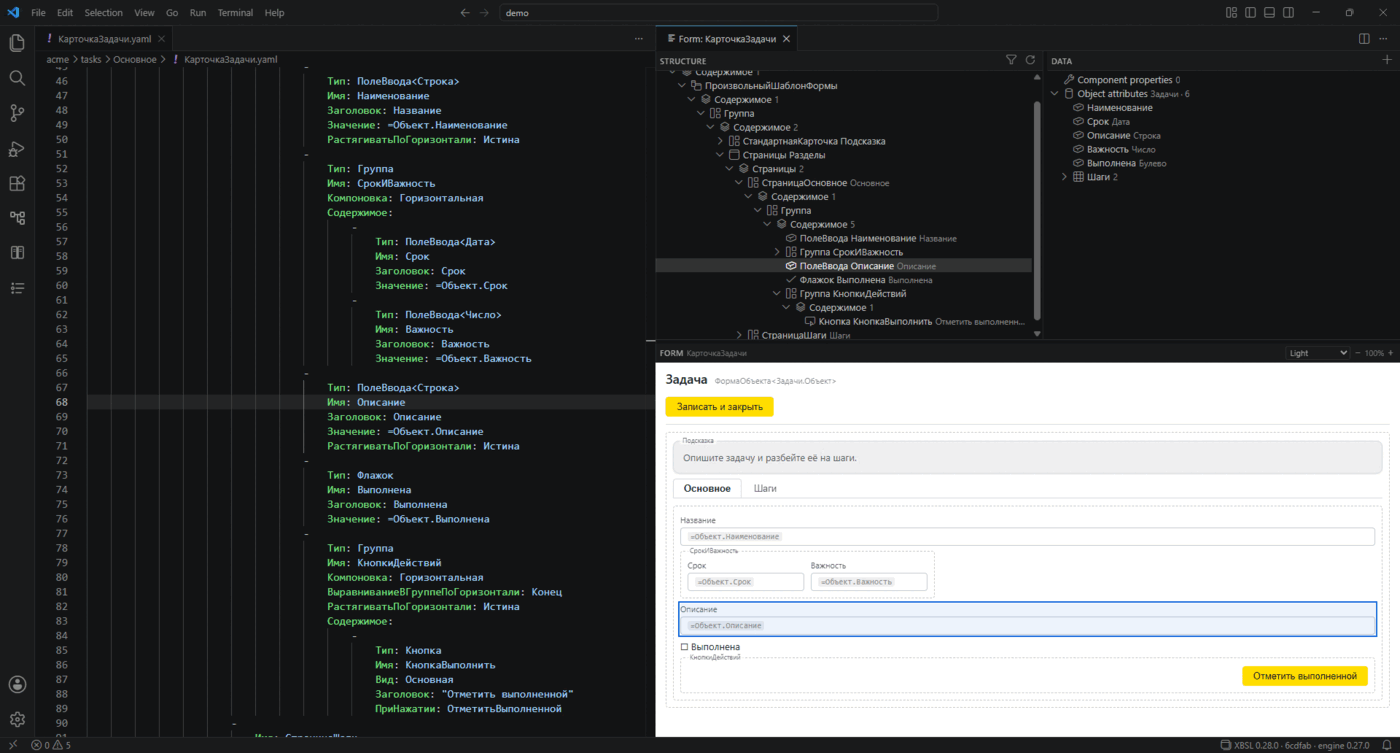The image size is (1400, 753).
Task: Toggle bottom Panel from title bar
Action: click(1269, 13)
